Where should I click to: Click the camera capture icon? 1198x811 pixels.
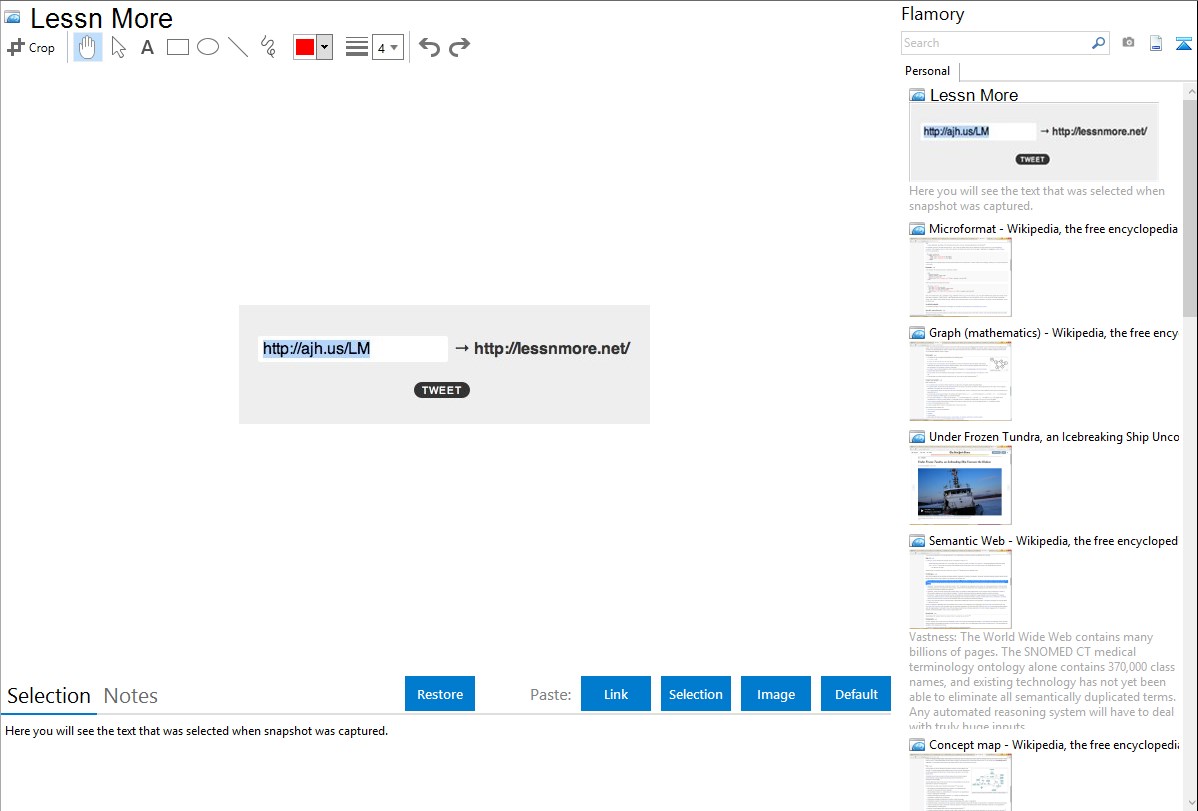tap(1128, 43)
